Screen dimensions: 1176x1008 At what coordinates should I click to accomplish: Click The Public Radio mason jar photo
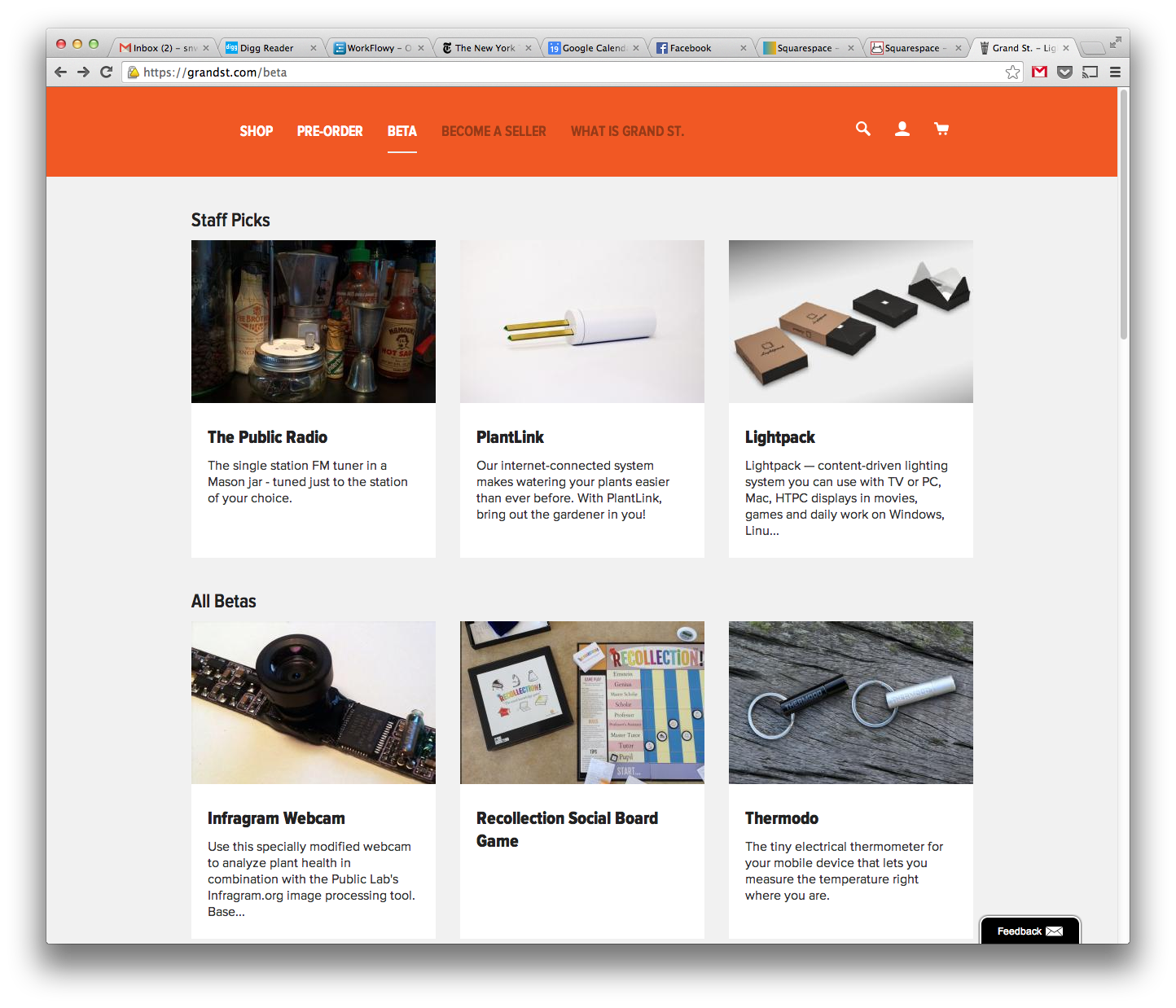(314, 322)
